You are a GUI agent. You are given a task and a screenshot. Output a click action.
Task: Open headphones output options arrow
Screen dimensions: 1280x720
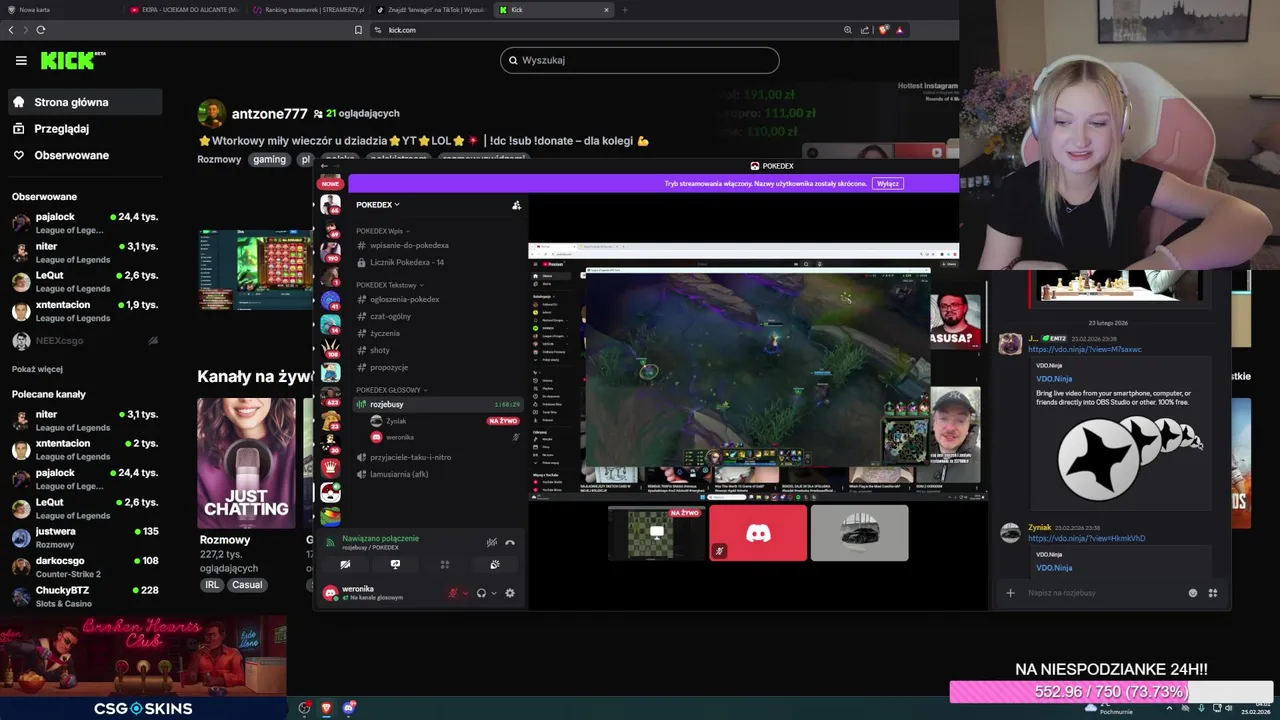coord(494,593)
